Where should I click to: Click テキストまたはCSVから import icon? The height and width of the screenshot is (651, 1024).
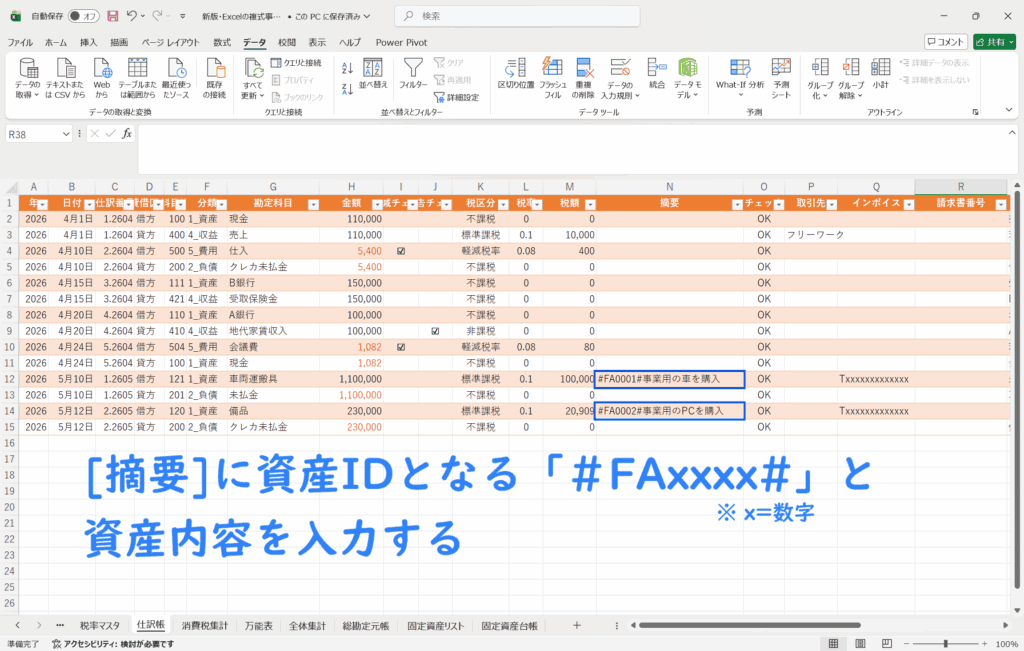pos(66,68)
